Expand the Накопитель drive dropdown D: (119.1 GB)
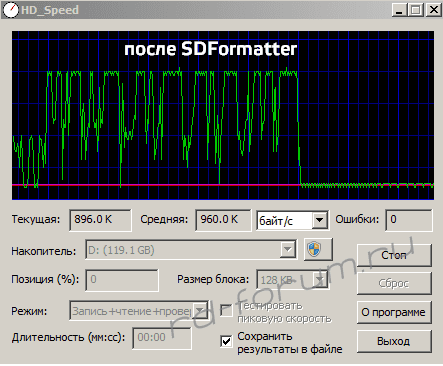The image size is (443, 366). [287, 249]
